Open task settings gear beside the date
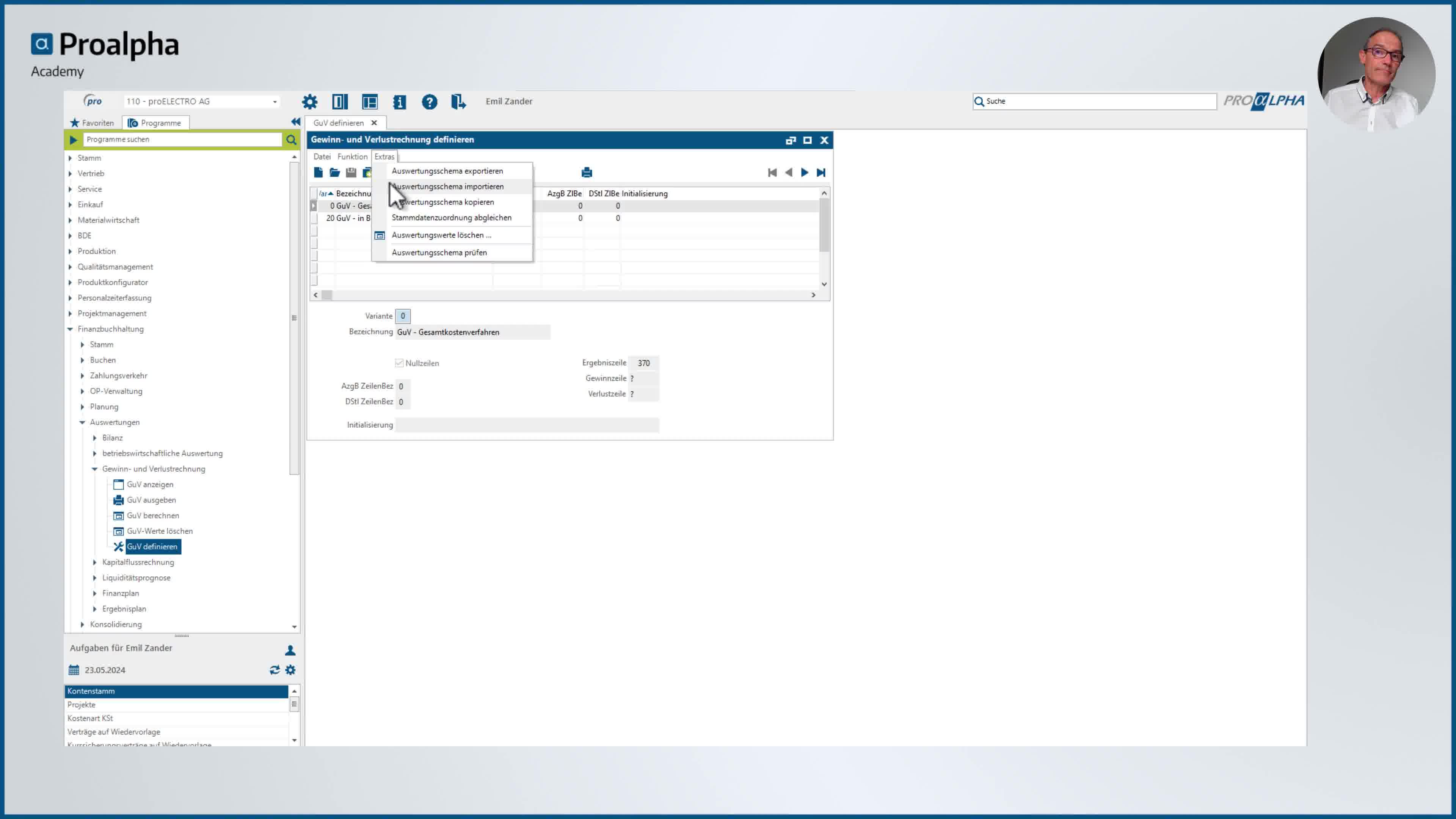 [290, 670]
